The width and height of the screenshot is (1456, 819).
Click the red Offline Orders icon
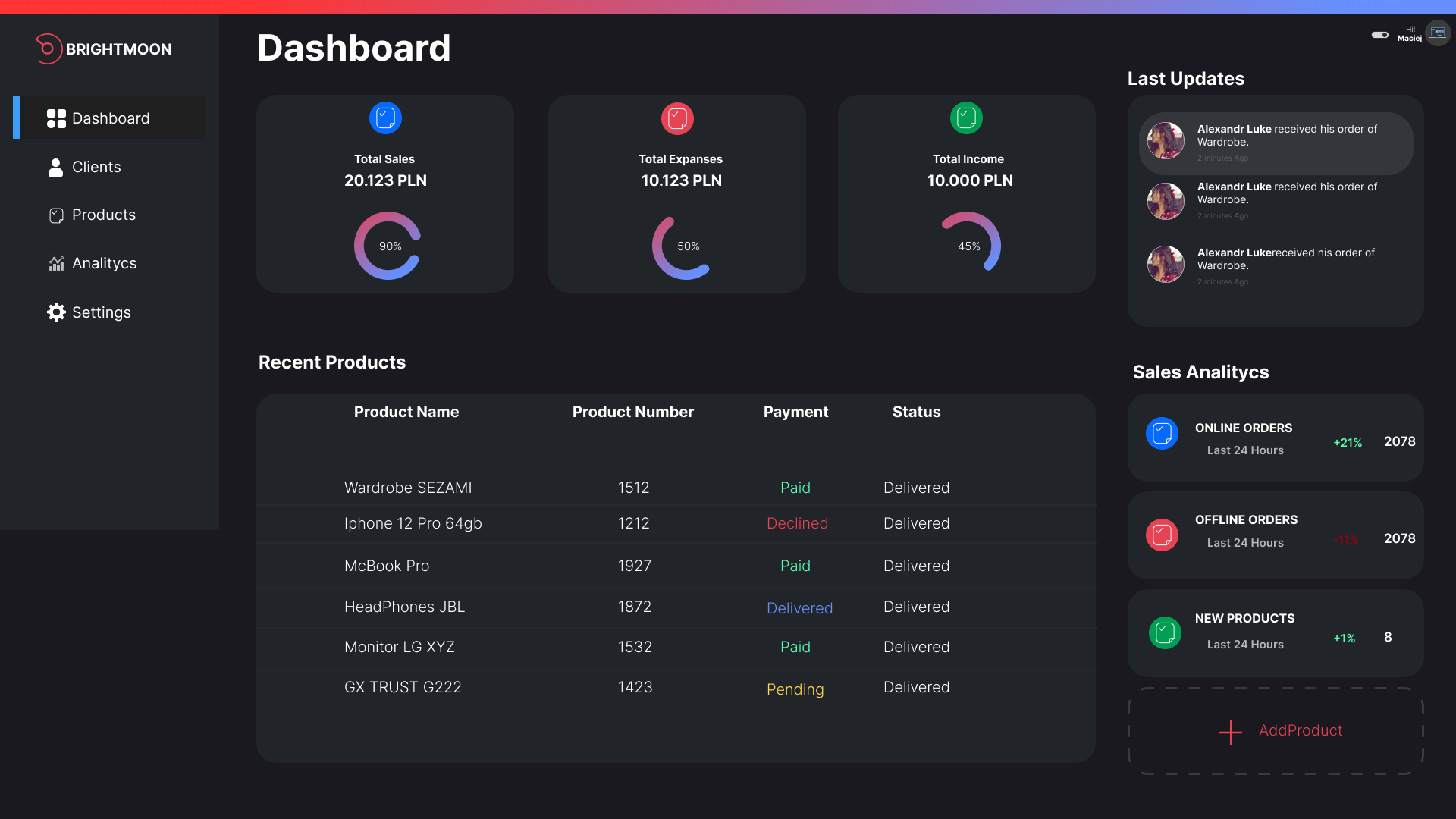(1163, 534)
